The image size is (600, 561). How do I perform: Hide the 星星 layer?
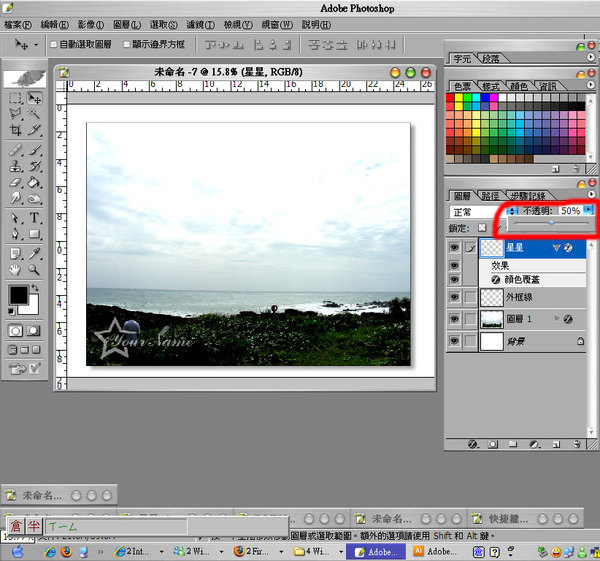[454, 248]
